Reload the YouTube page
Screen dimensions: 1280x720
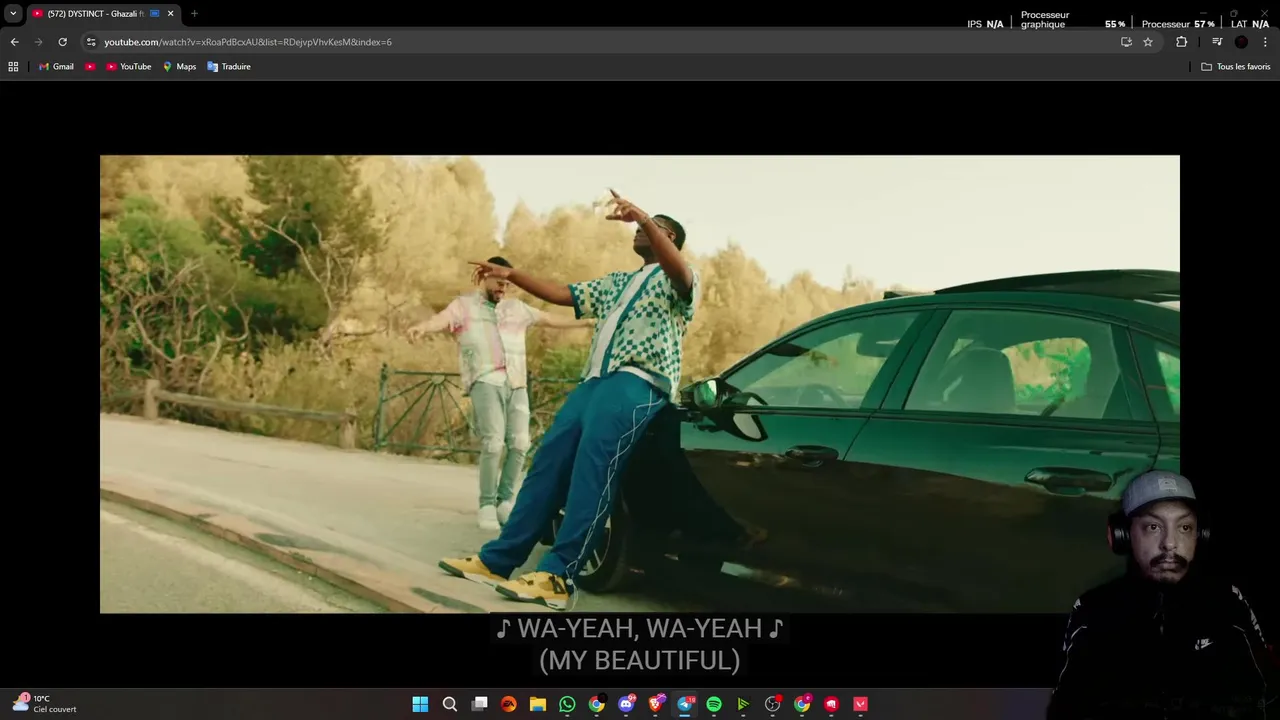pos(62,42)
